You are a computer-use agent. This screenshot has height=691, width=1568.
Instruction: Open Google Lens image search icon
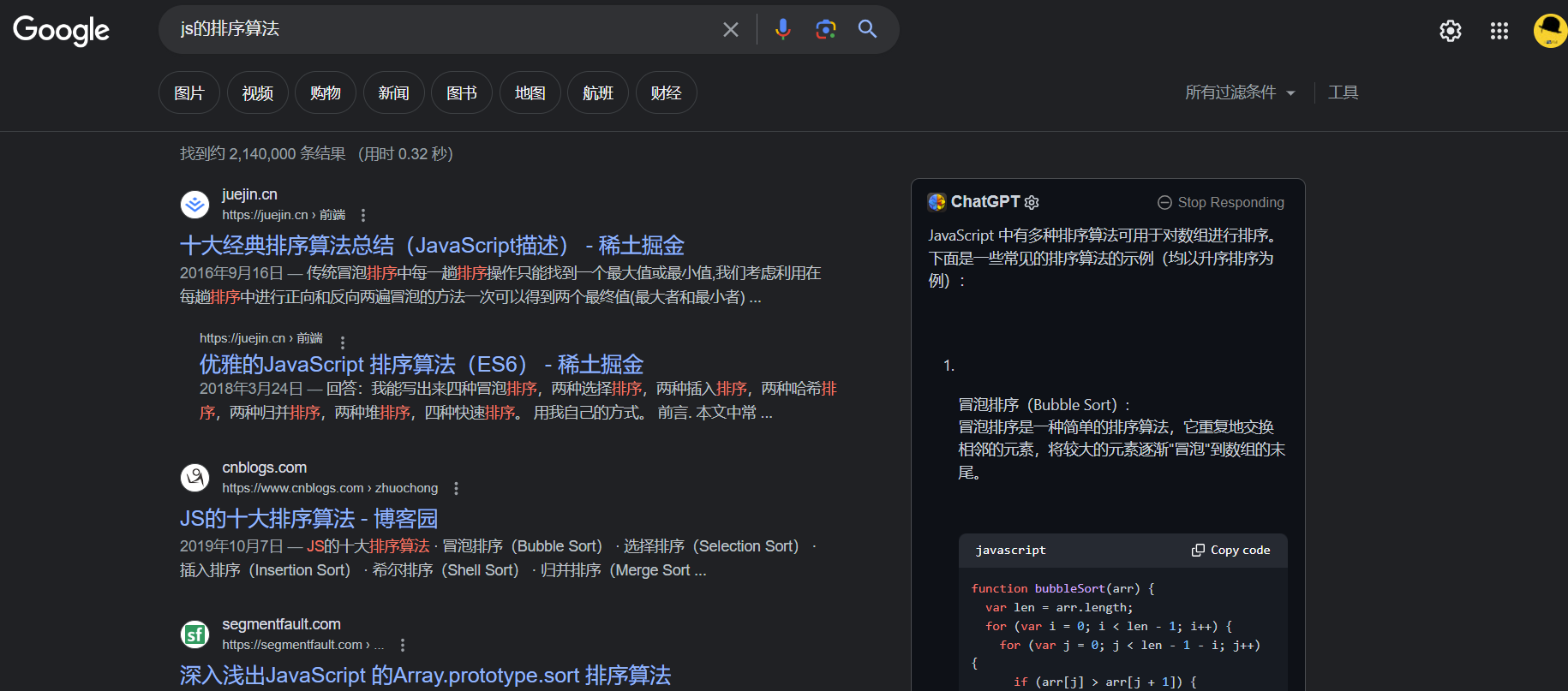tap(825, 29)
